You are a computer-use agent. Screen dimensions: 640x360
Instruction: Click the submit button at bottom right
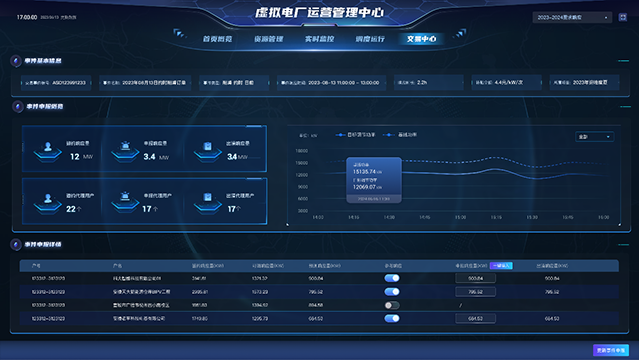pos(611,350)
